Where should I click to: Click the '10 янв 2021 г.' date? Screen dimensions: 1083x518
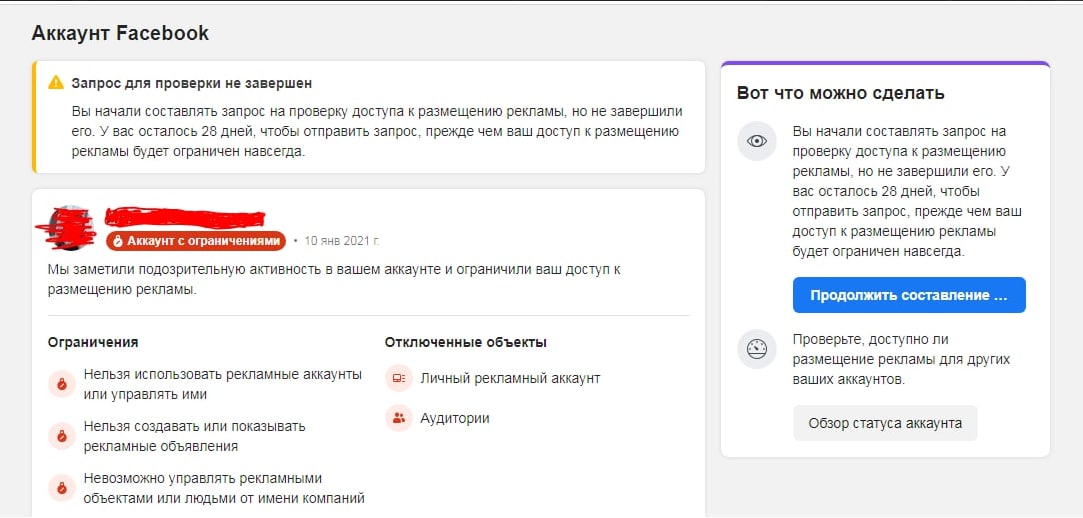[342, 241]
